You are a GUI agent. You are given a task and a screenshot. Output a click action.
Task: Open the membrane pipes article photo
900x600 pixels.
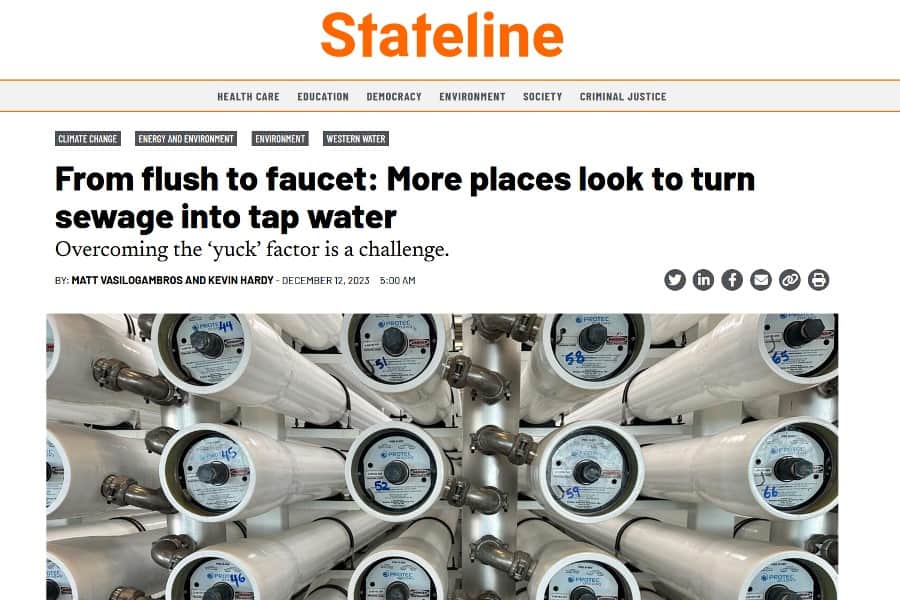(x=442, y=456)
